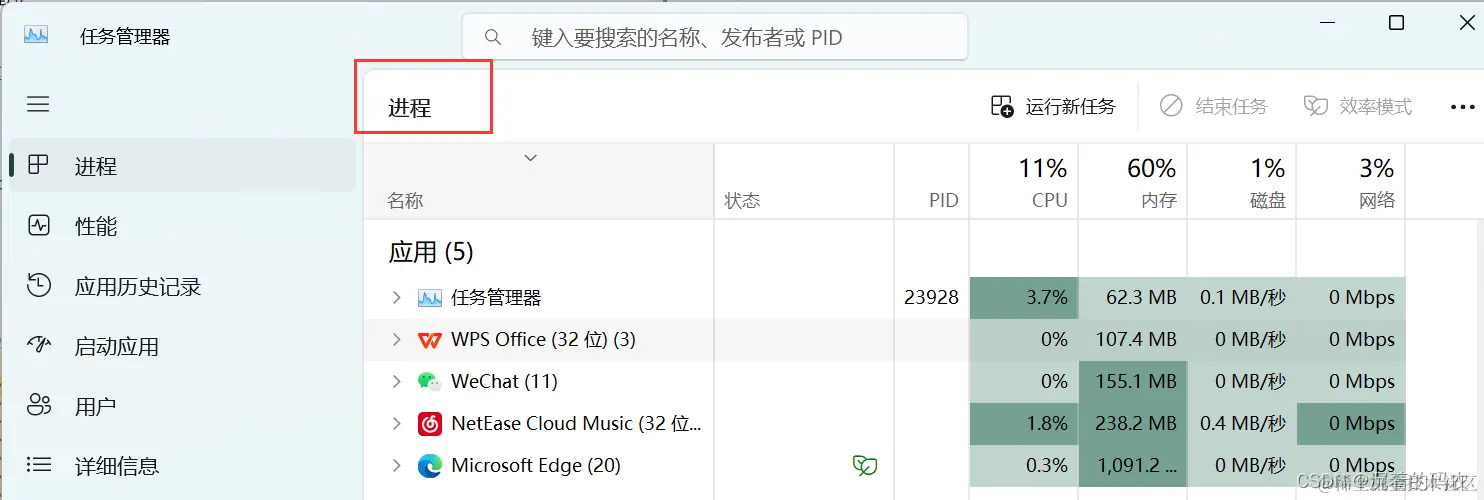1484x500 pixels.
Task: Click the Task Manager app icon in title bar
Action: click(x=37, y=34)
